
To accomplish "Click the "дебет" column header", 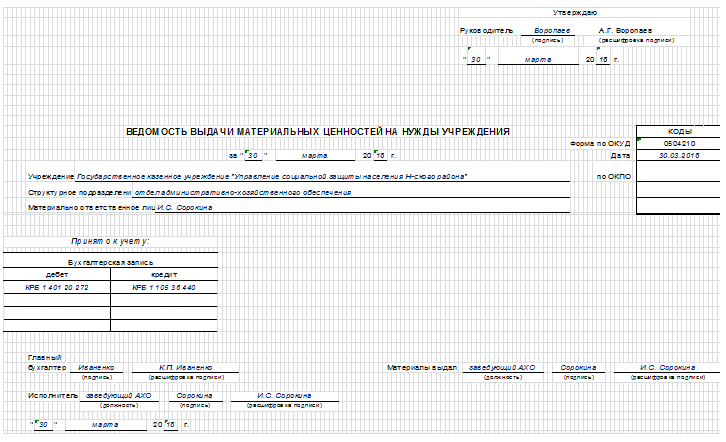I will [56, 274].
